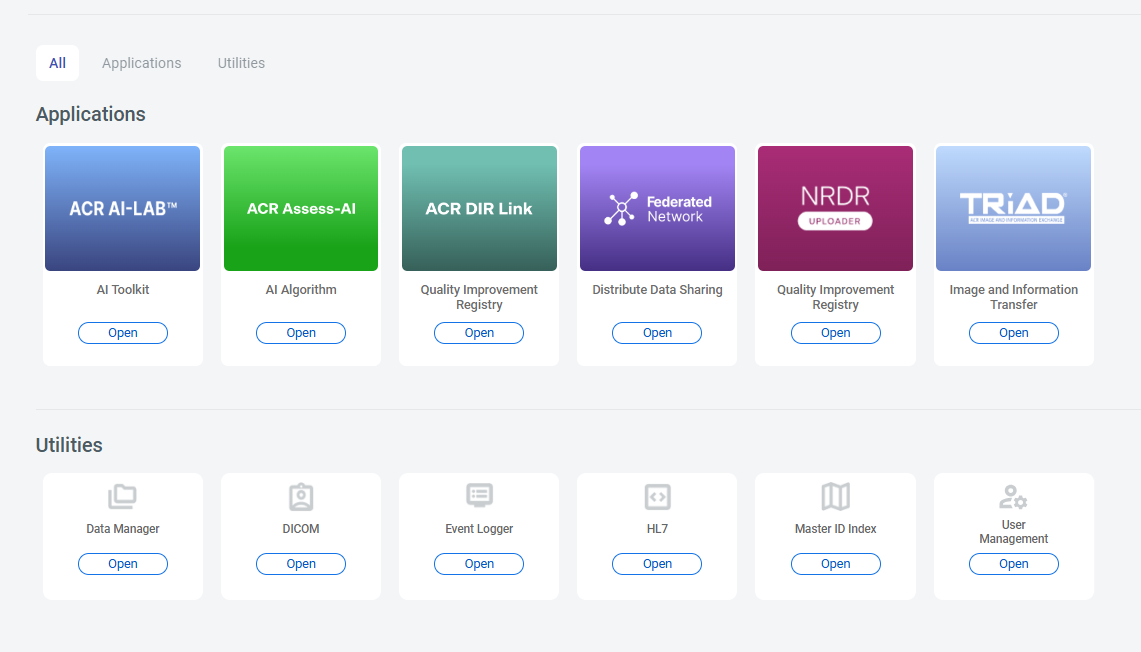Click the User Management label
This screenshot has height=652, width=1141.
[x=1014, y=532]
